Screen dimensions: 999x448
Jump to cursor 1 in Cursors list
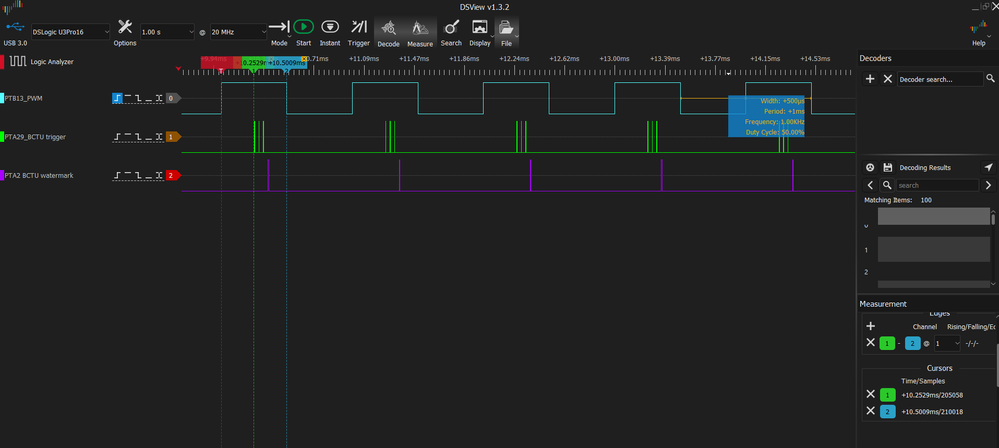887,394
